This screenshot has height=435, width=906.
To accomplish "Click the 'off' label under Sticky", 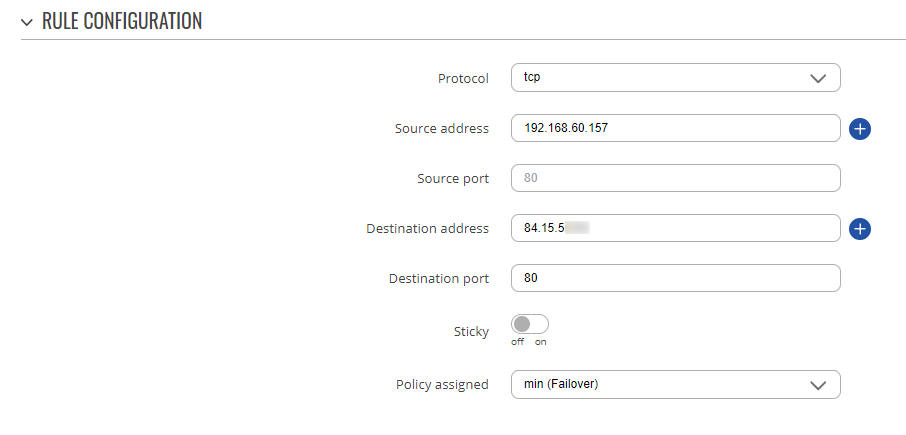I will [518, 342].
